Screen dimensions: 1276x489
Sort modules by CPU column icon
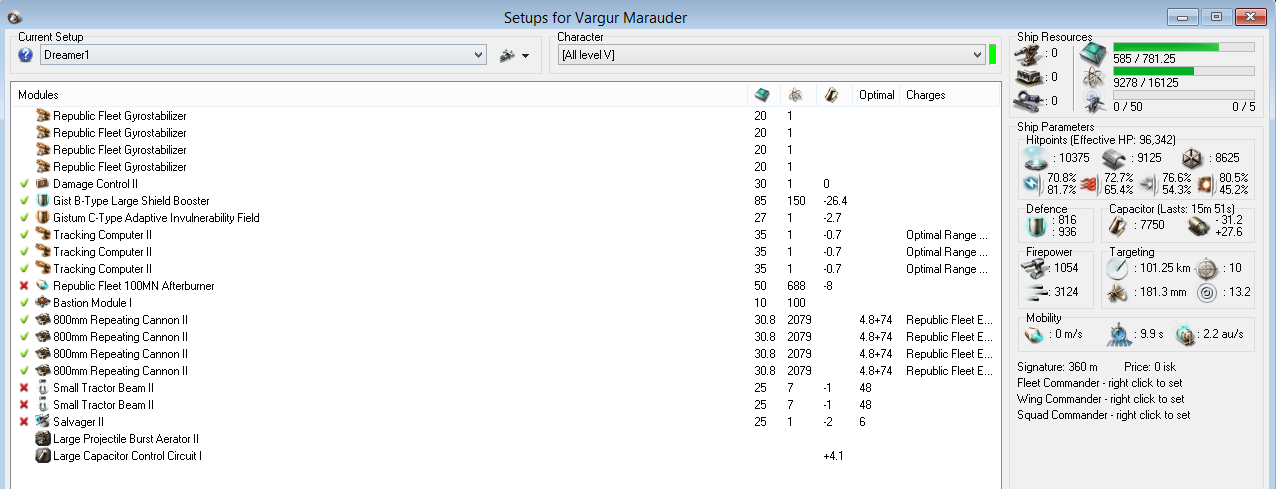point(762,95)
